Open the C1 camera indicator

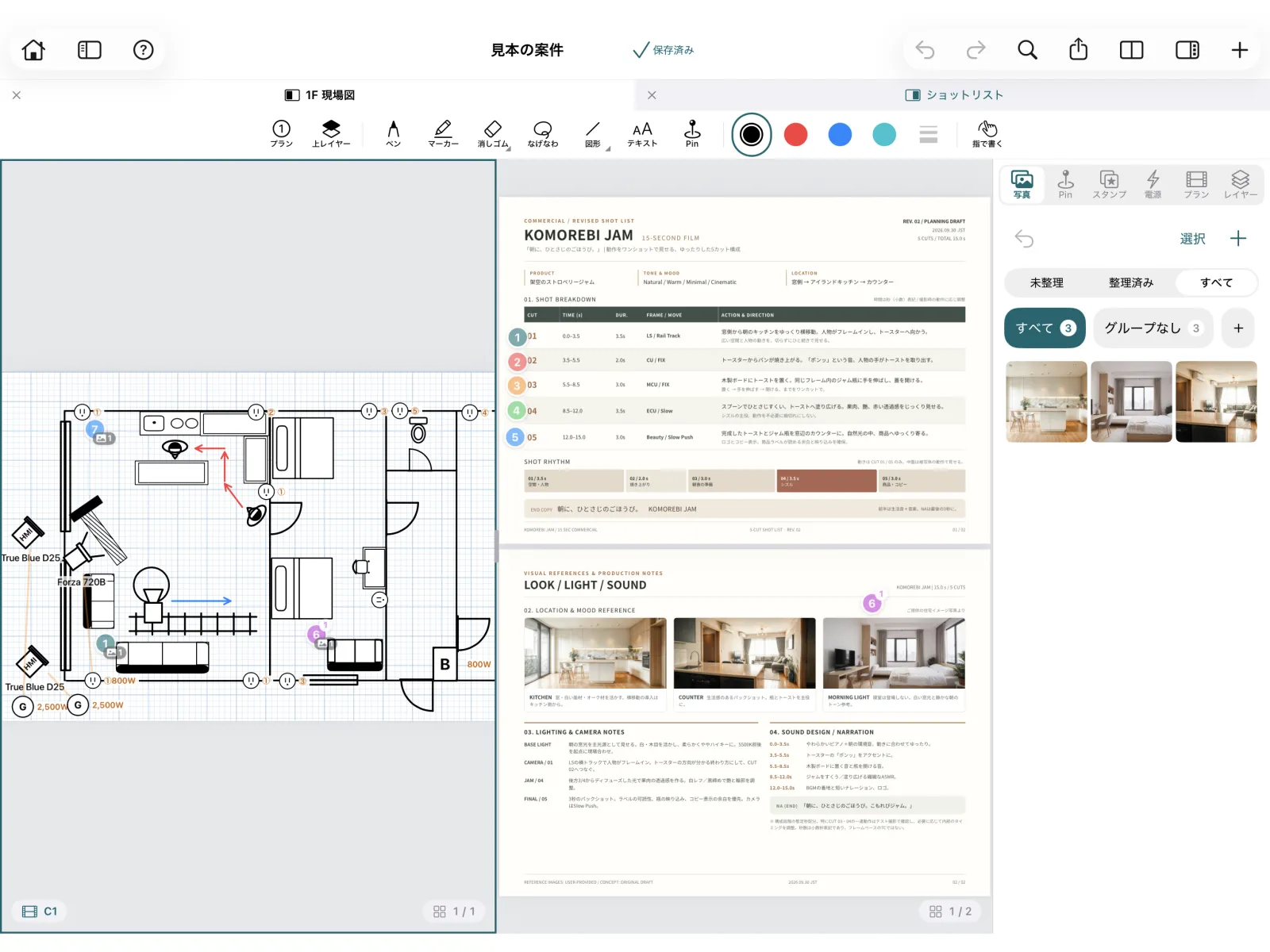pos(40,912)
